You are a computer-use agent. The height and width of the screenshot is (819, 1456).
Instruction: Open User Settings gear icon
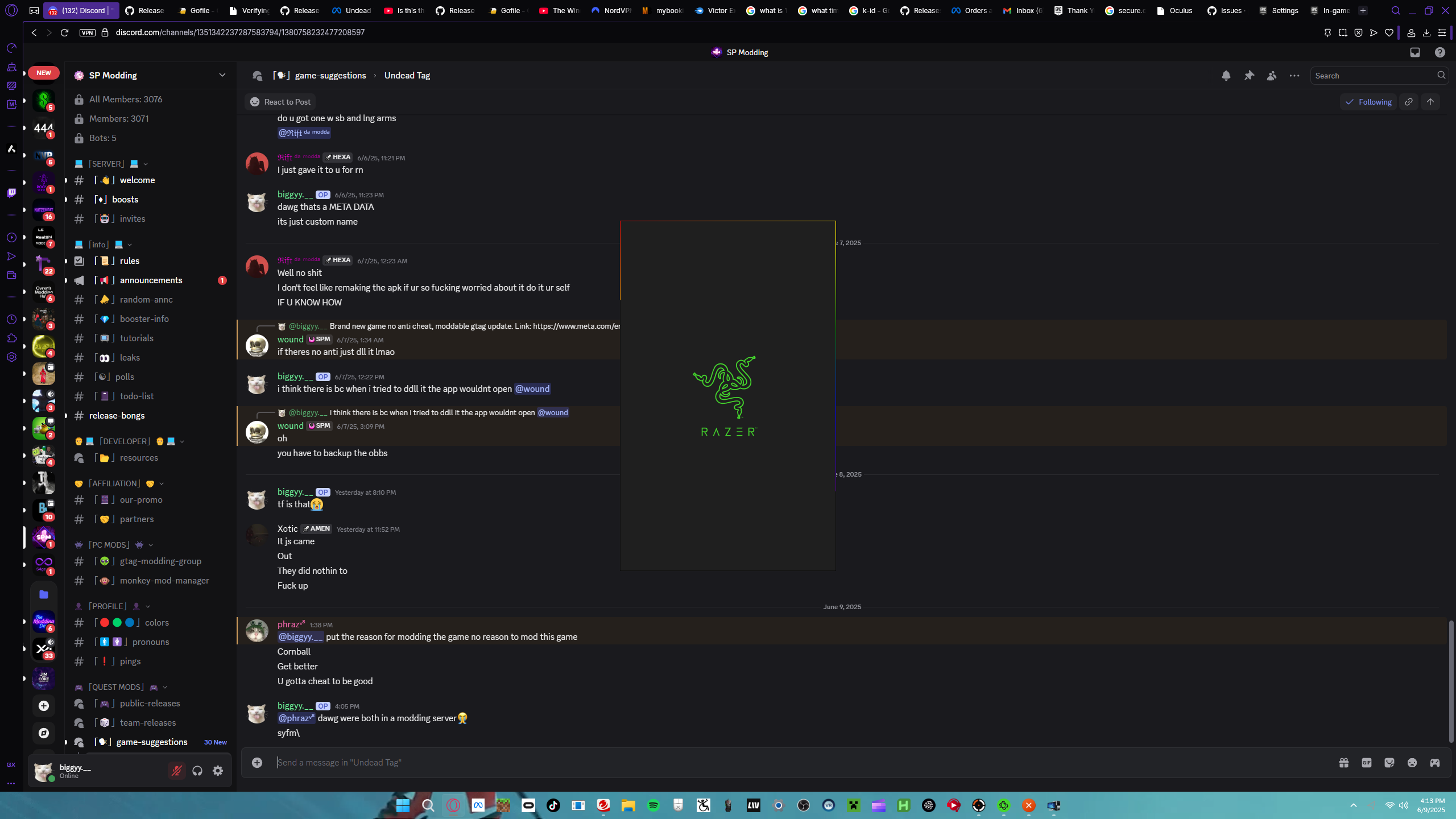pos(218,771)
